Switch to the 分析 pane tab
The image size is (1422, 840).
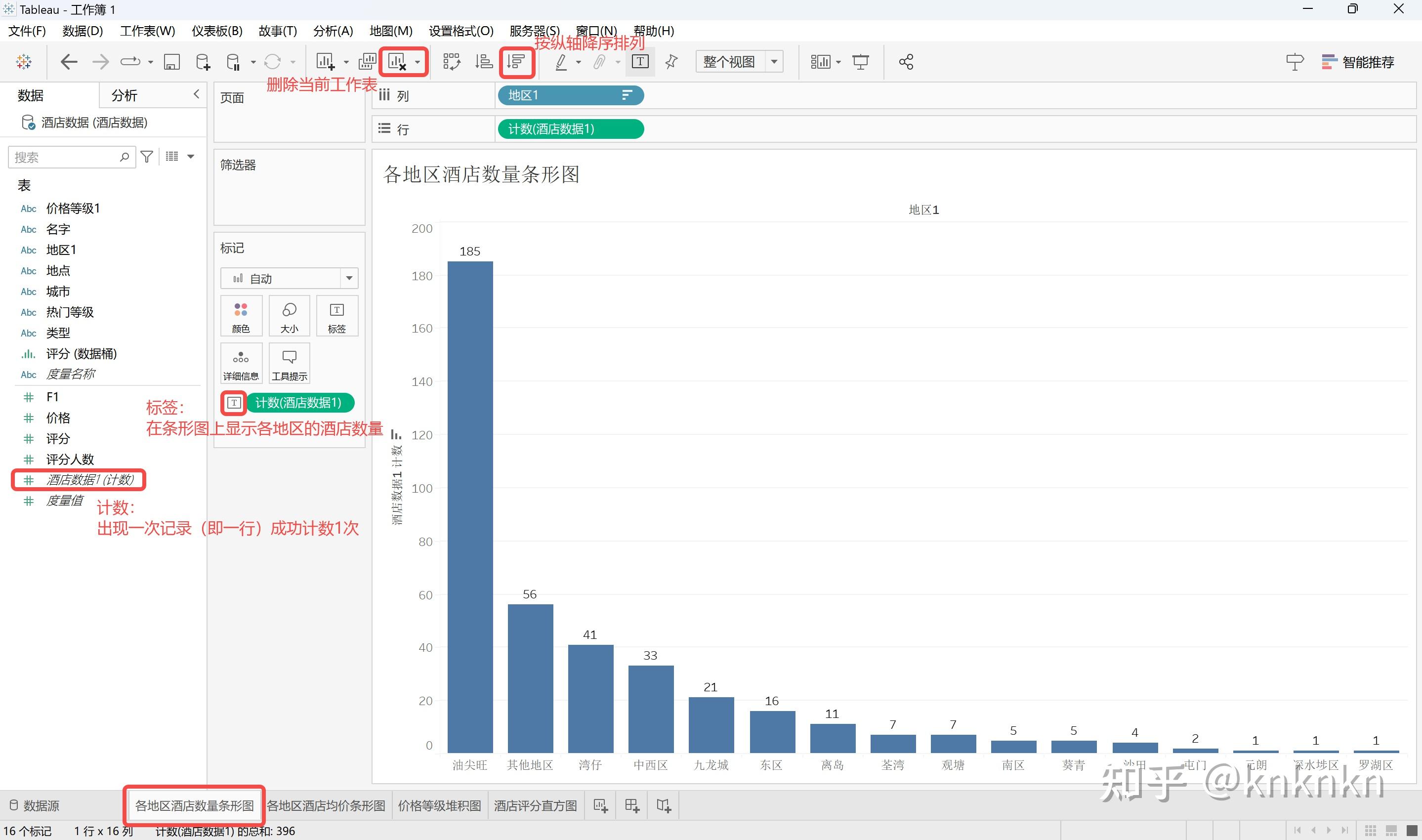tap(124, 95)
